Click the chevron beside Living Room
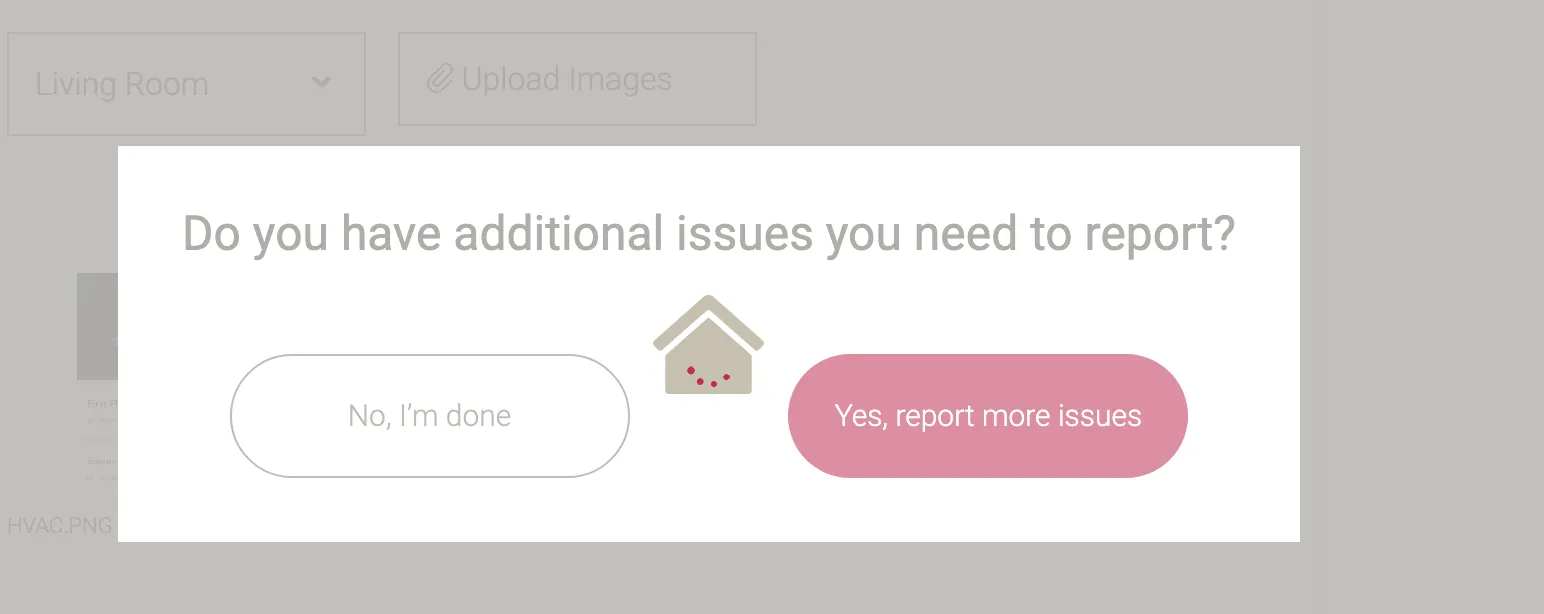Screen dimensions: 1544x614 [321, 83]
